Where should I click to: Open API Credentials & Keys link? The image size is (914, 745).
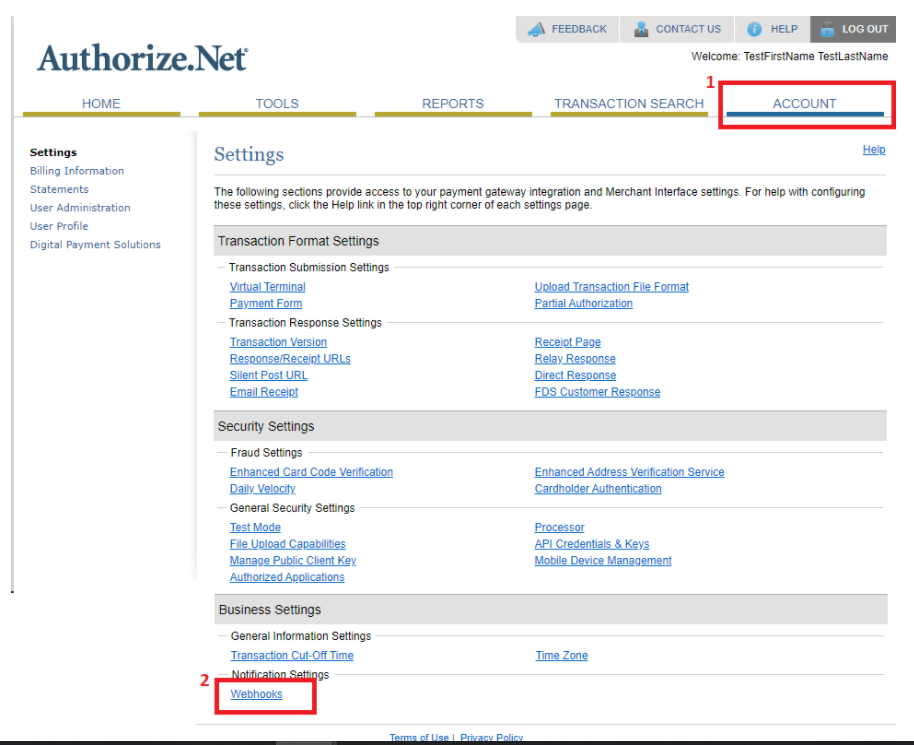[x=592, y=544]
